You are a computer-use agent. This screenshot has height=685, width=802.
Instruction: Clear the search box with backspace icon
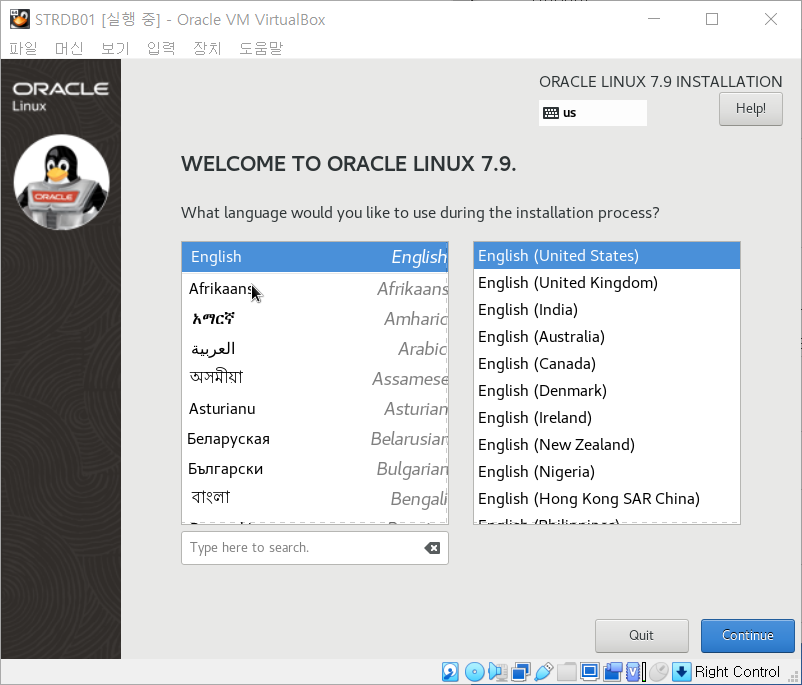432,548
